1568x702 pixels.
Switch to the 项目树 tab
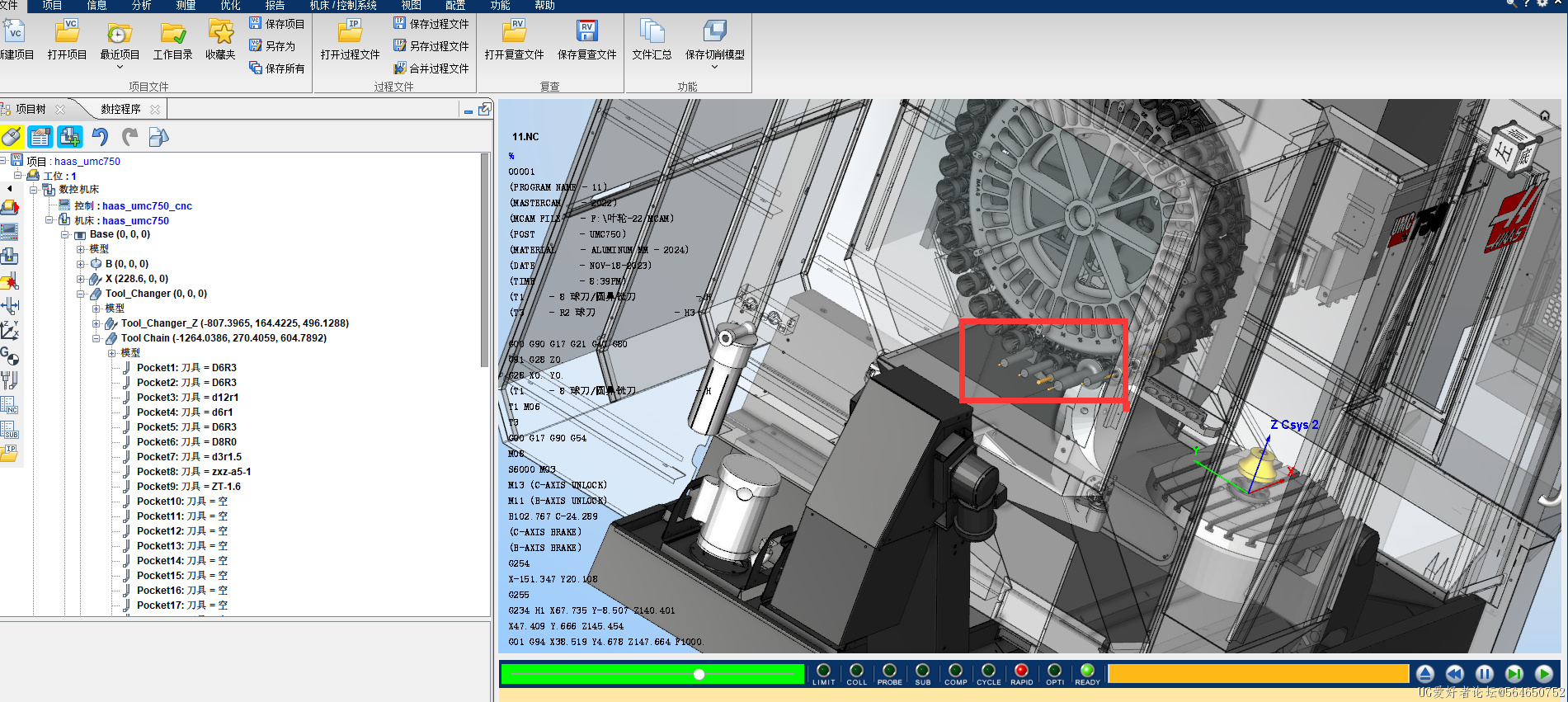(31, 109)
